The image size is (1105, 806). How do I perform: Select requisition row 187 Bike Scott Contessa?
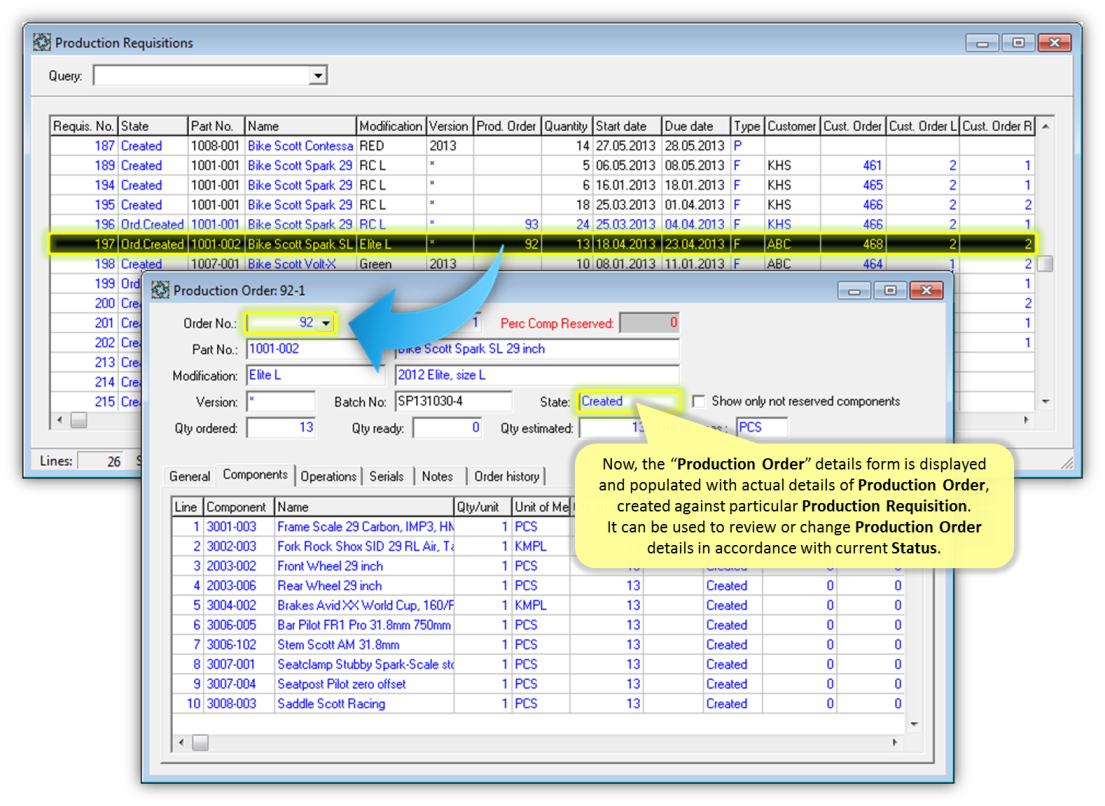pyautogui.click(x=542, y=146)
